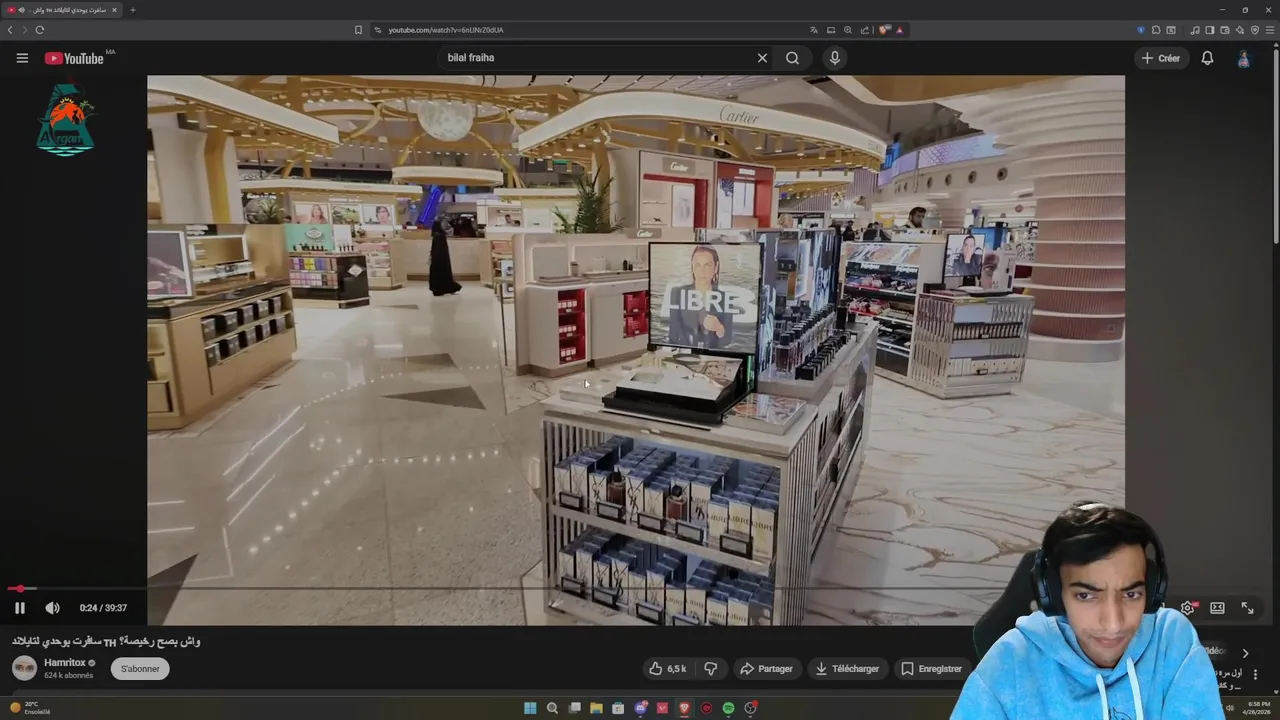
Task: Reload the page in the browser
Action: [40, 30]
